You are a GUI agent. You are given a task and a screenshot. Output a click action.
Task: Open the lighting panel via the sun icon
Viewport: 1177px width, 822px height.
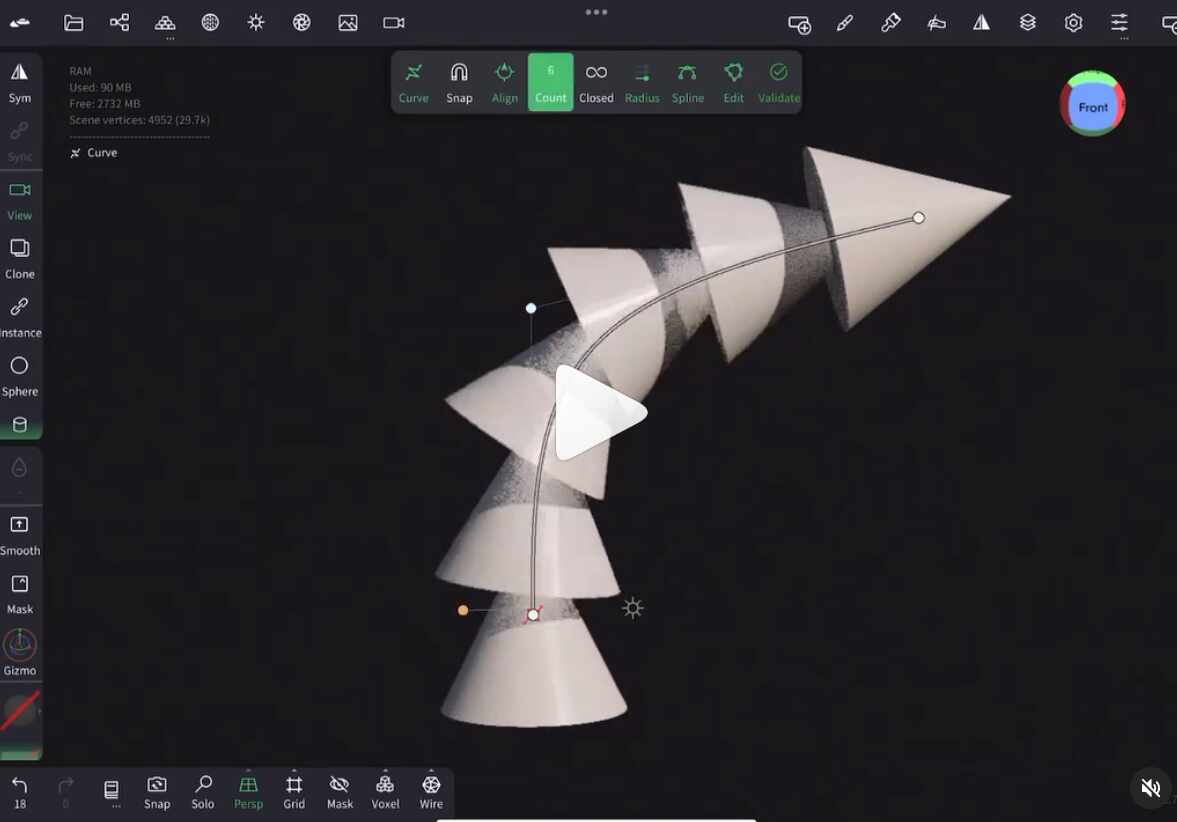point(256,21)
